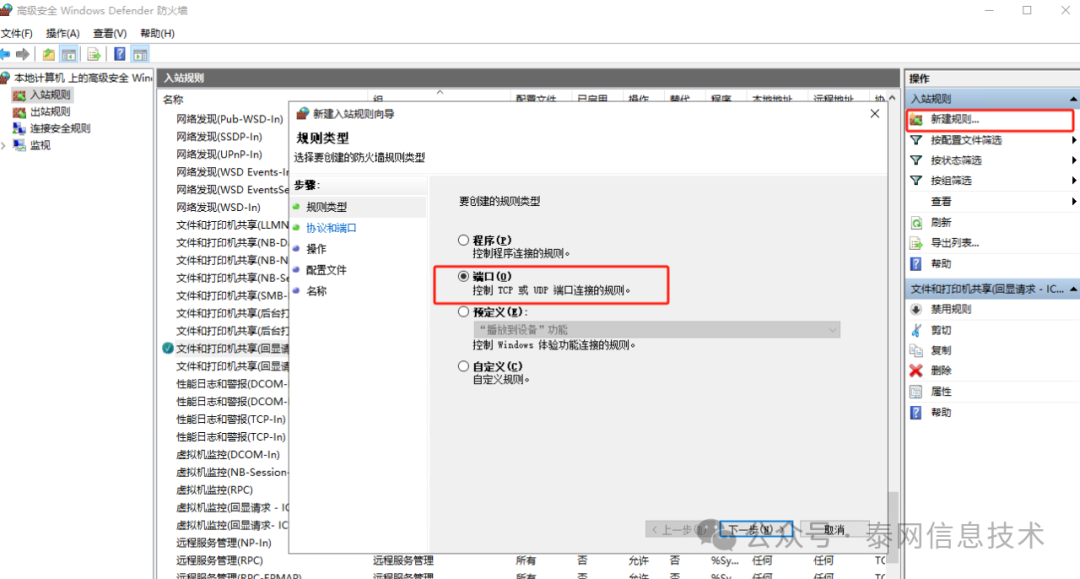Click the 入站规则 tree icon

tap(19, 95)
